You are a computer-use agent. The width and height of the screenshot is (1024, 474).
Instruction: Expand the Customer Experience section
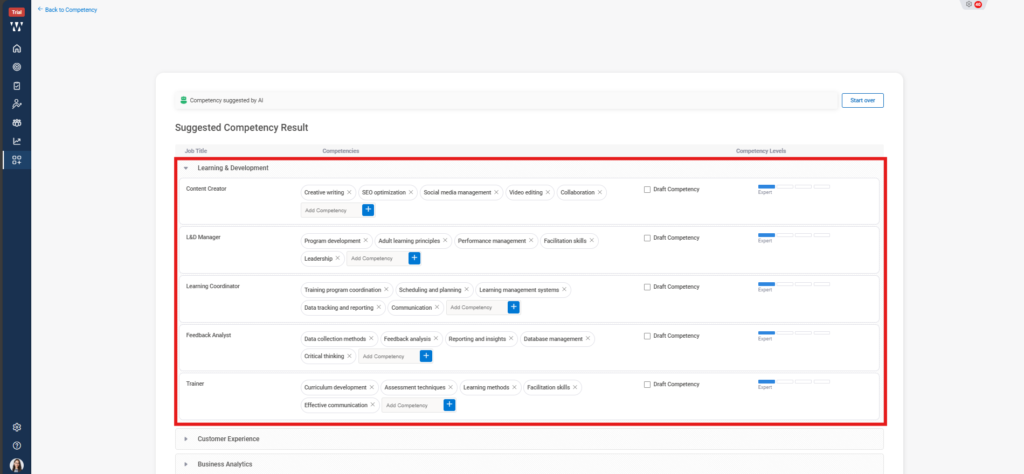(185, 439)
